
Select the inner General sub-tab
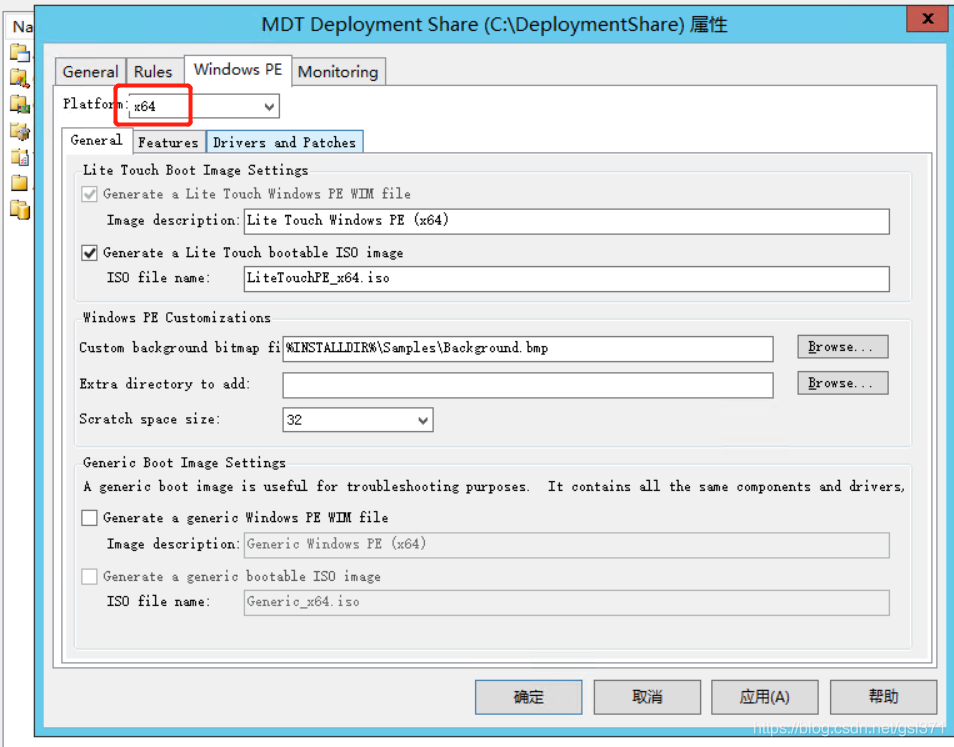pos(96,140)
